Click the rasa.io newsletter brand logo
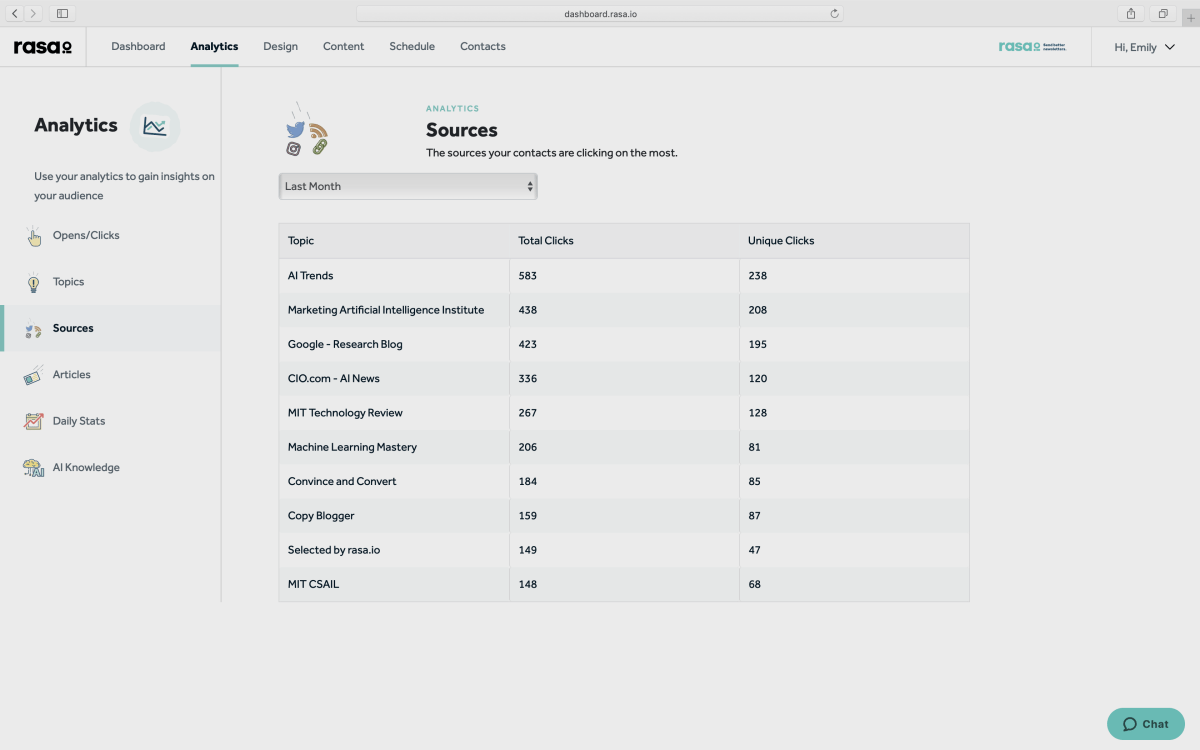The height and width of the screenshot is (750, 1200). coord(1032,46)
